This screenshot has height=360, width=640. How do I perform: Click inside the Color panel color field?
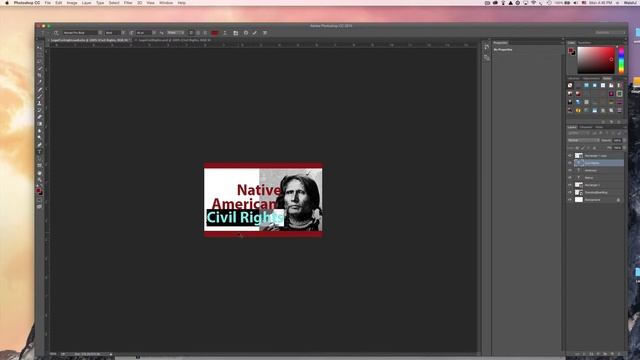[x=596, y=60]
